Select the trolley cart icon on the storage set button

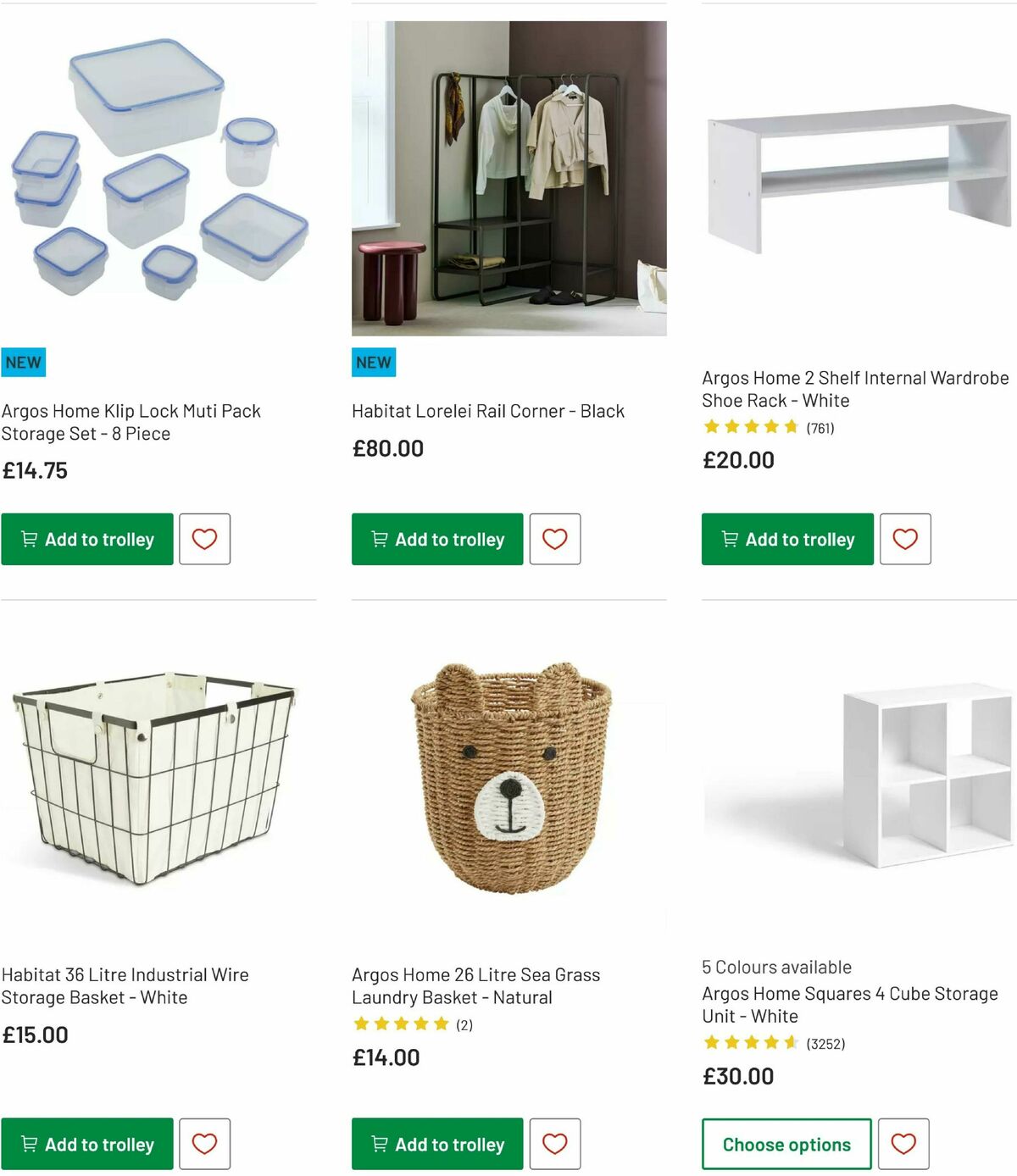28,539
